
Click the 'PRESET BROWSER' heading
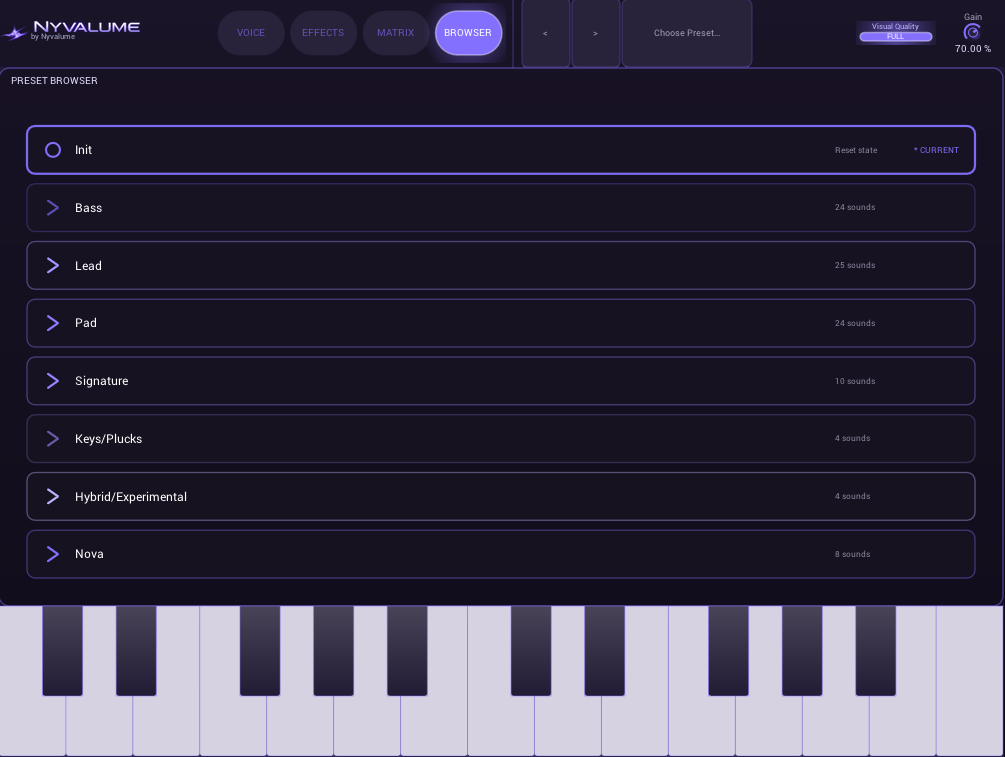[54, 81]
